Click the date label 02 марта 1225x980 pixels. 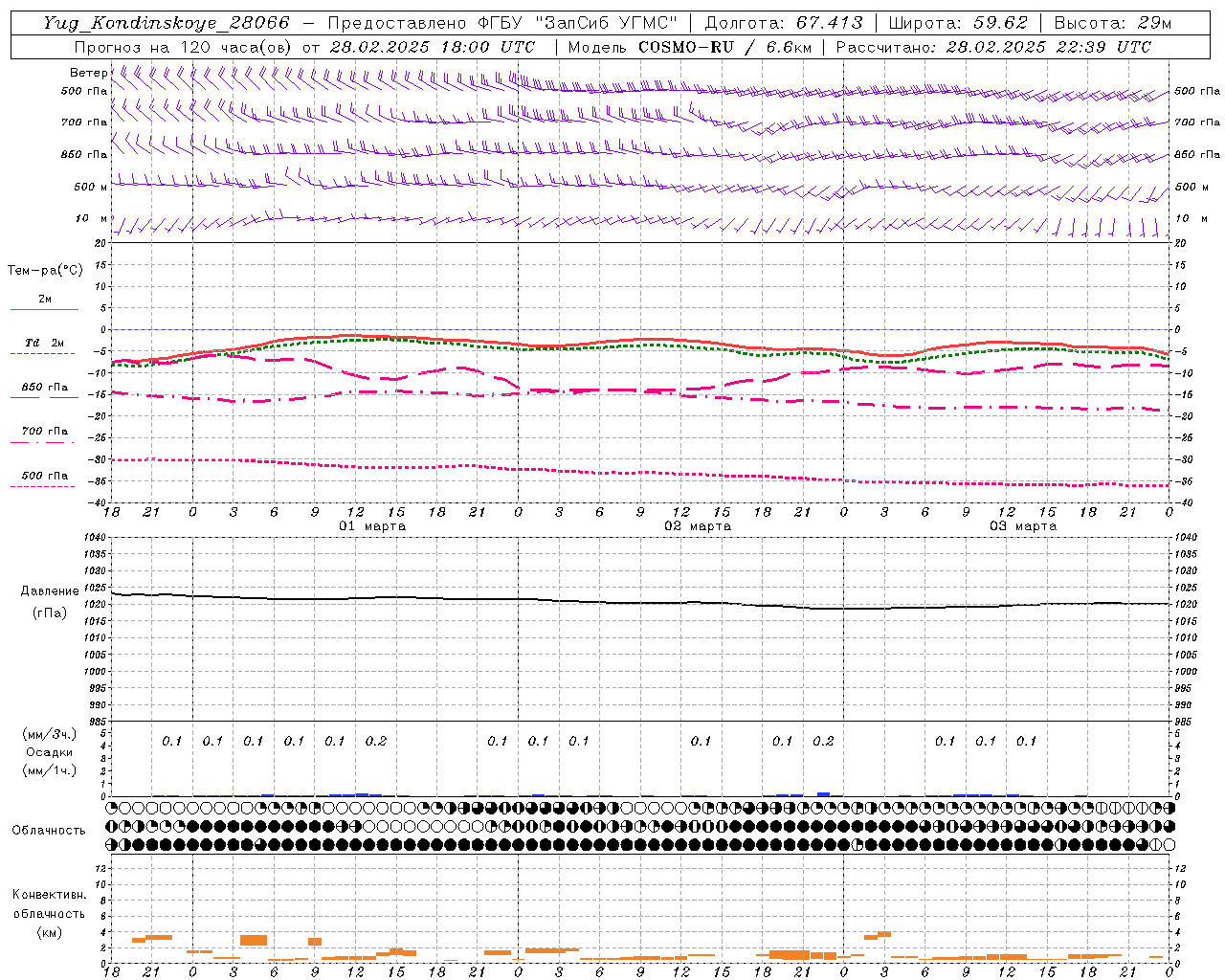point(698,526)
